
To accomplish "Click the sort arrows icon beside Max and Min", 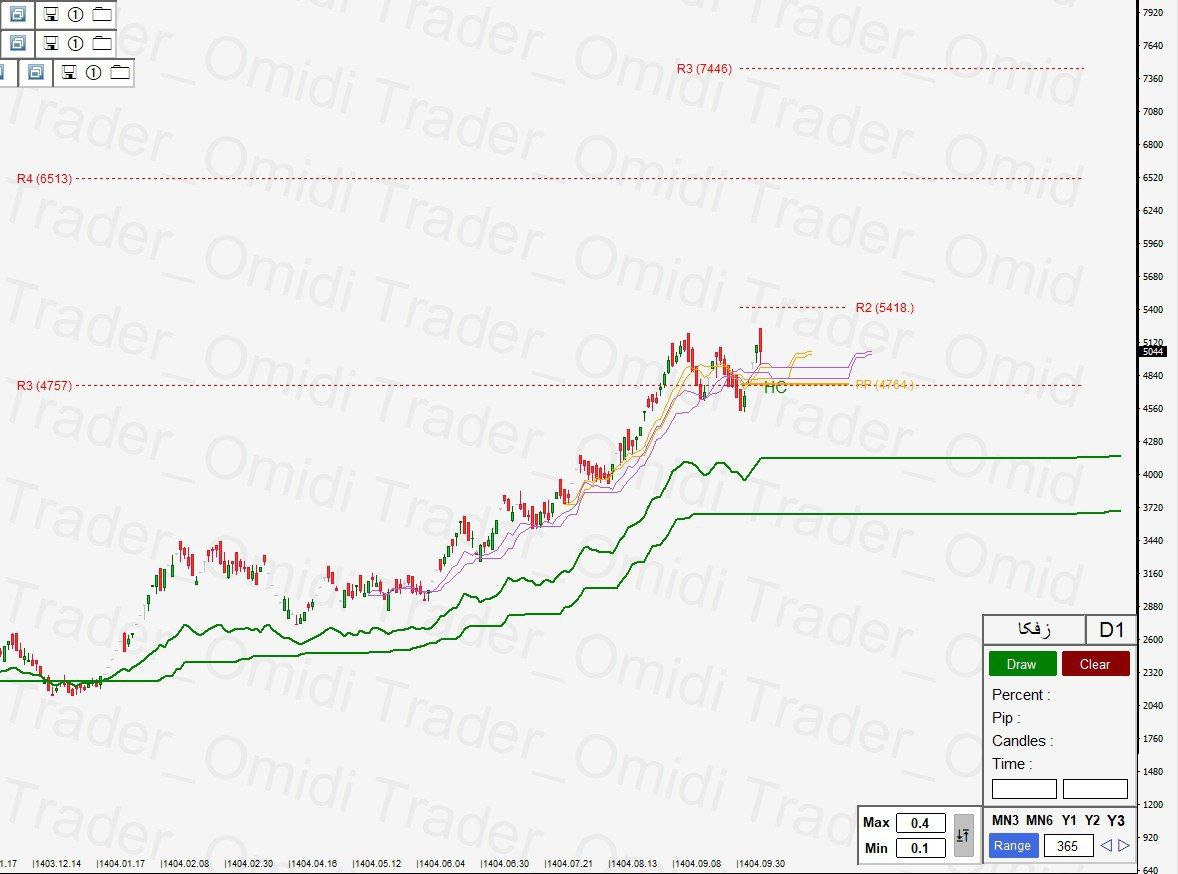I will pyautogui.click(x=963, y=835).
